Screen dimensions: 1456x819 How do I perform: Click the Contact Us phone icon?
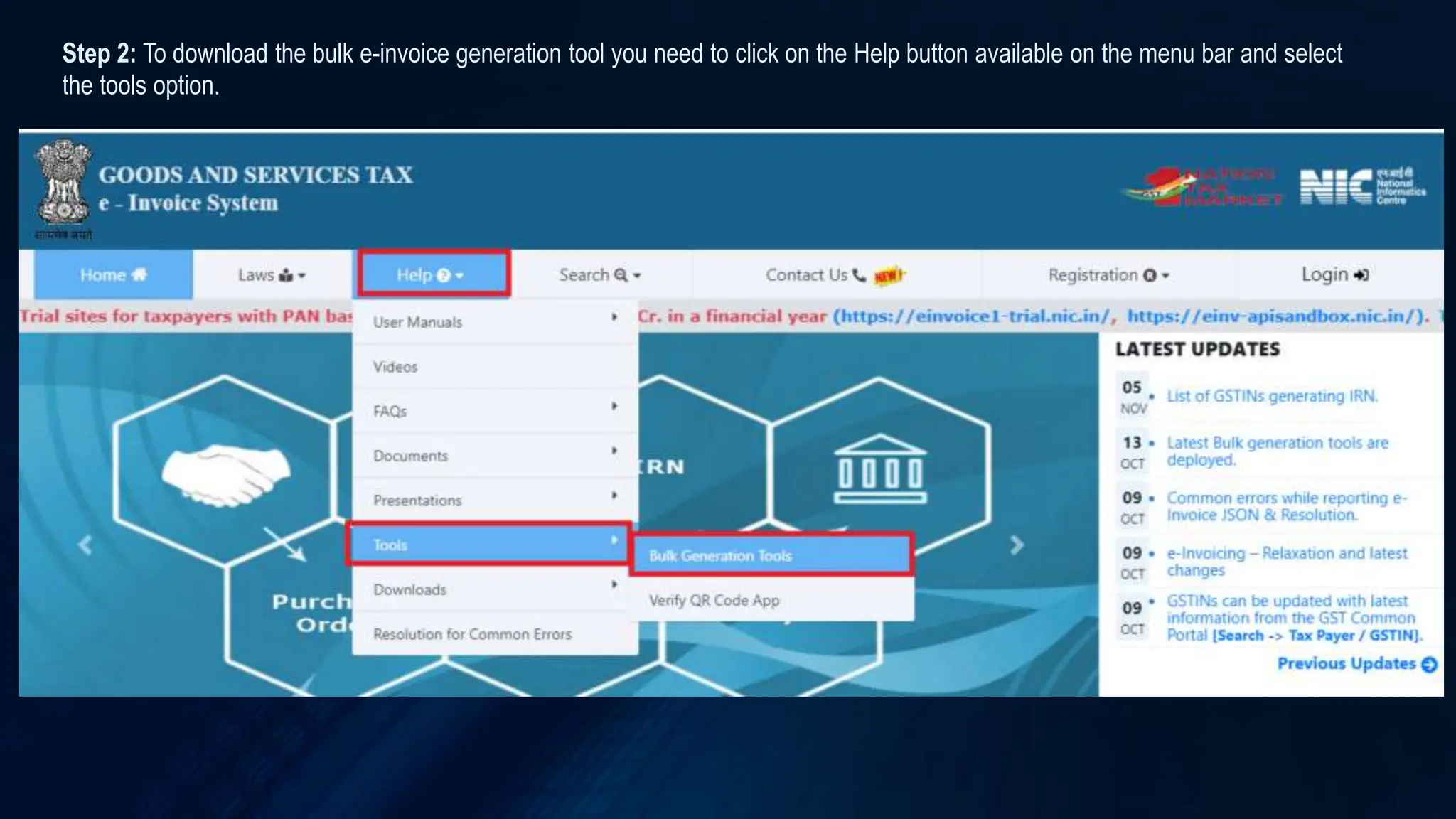click(859, 275)
